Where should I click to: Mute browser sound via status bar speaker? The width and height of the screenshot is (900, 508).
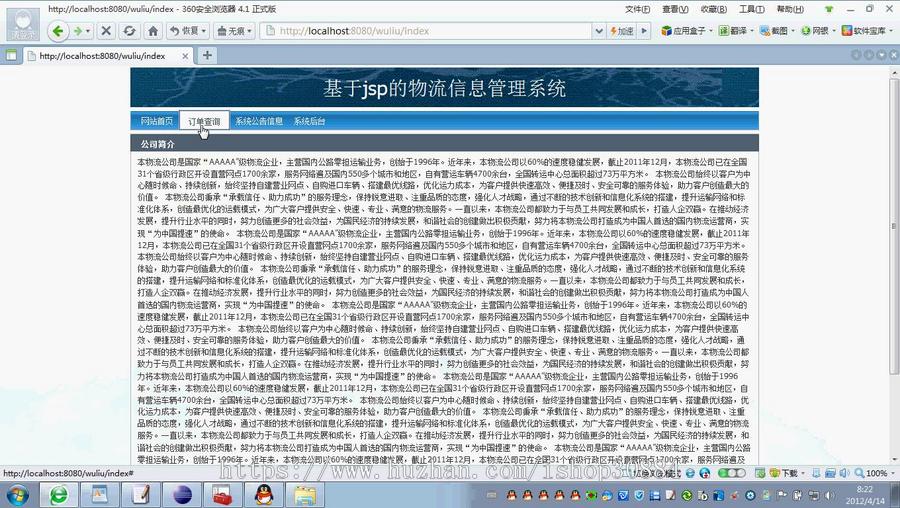[x=844, y=473]
